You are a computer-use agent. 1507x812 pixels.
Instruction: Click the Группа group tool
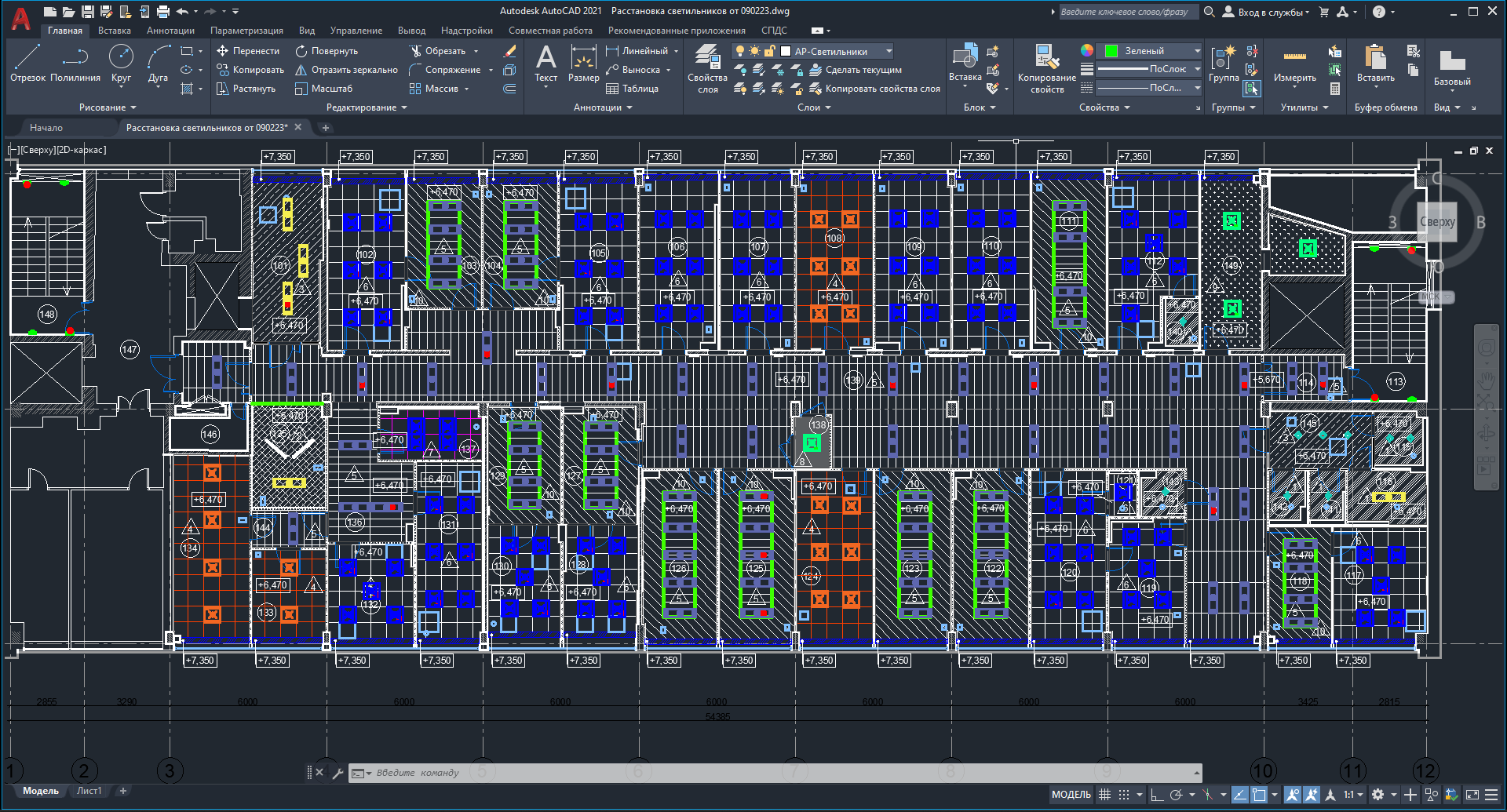click(x=1224, y=63)
